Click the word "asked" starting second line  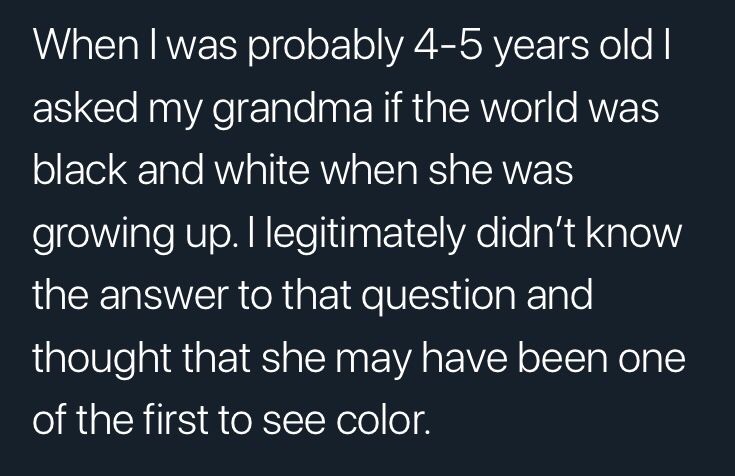(85, 107)
